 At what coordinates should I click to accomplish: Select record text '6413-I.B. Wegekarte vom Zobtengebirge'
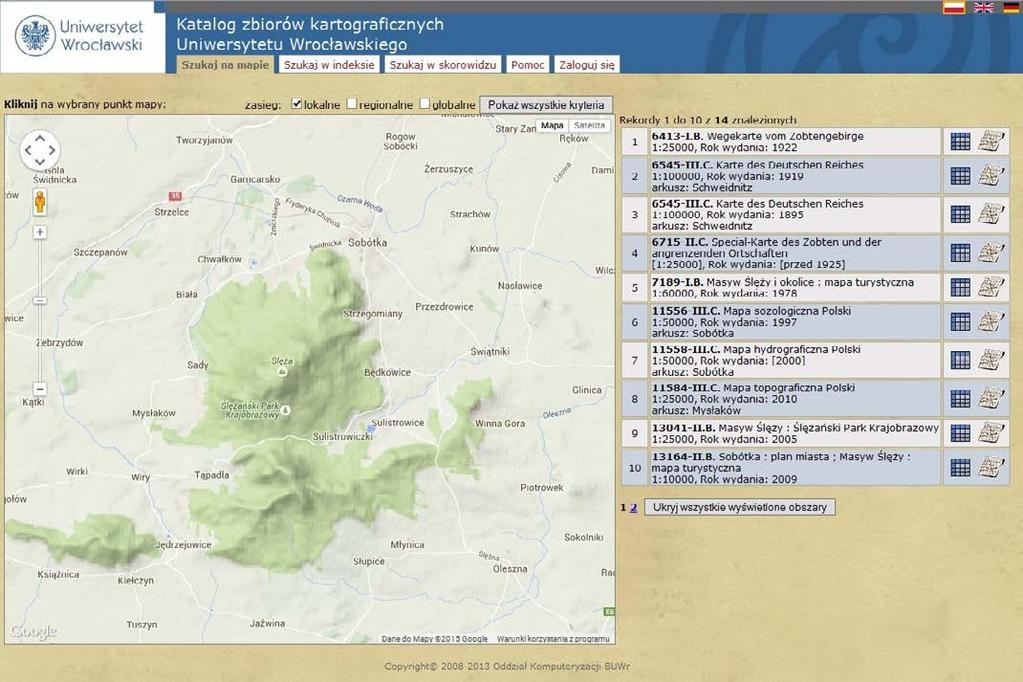click(x=757, y=136)
